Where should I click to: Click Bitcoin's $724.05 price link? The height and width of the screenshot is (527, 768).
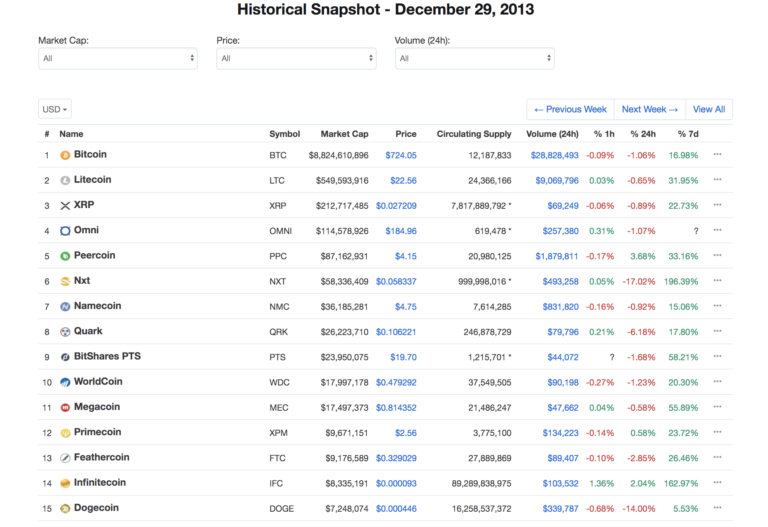coord(400,155)
